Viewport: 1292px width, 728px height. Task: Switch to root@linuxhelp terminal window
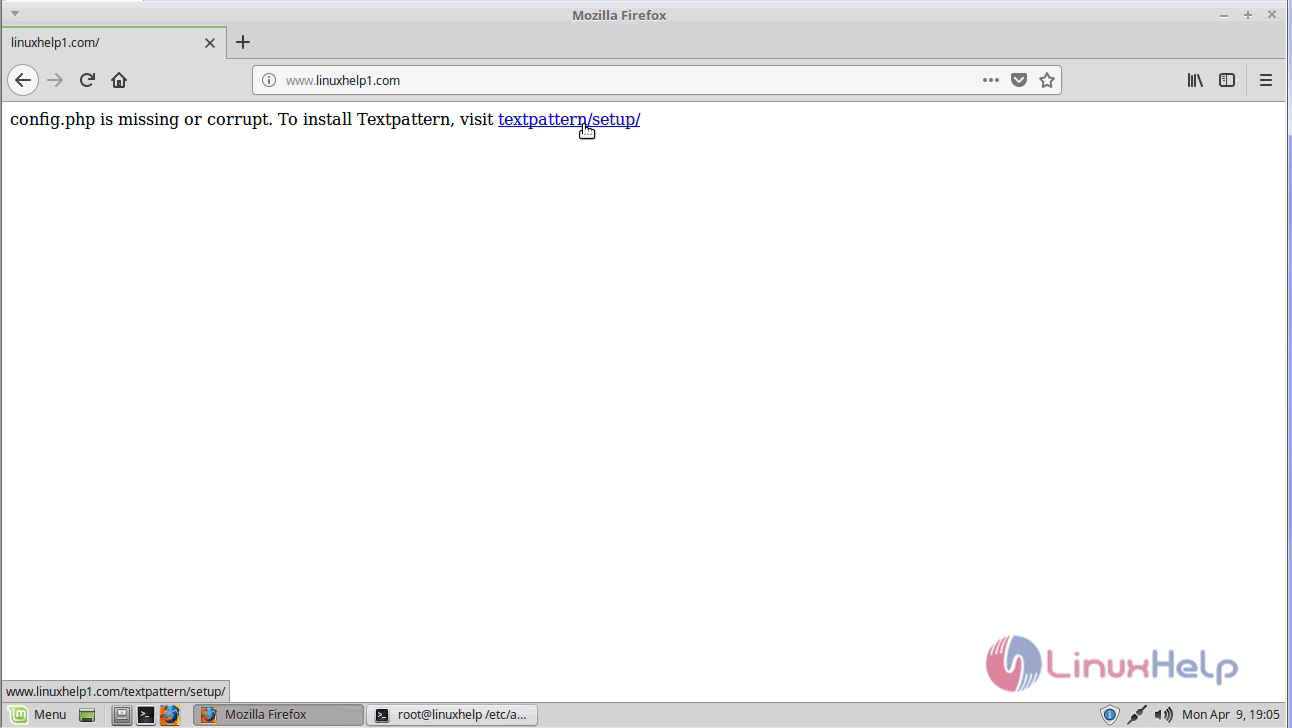452,715
